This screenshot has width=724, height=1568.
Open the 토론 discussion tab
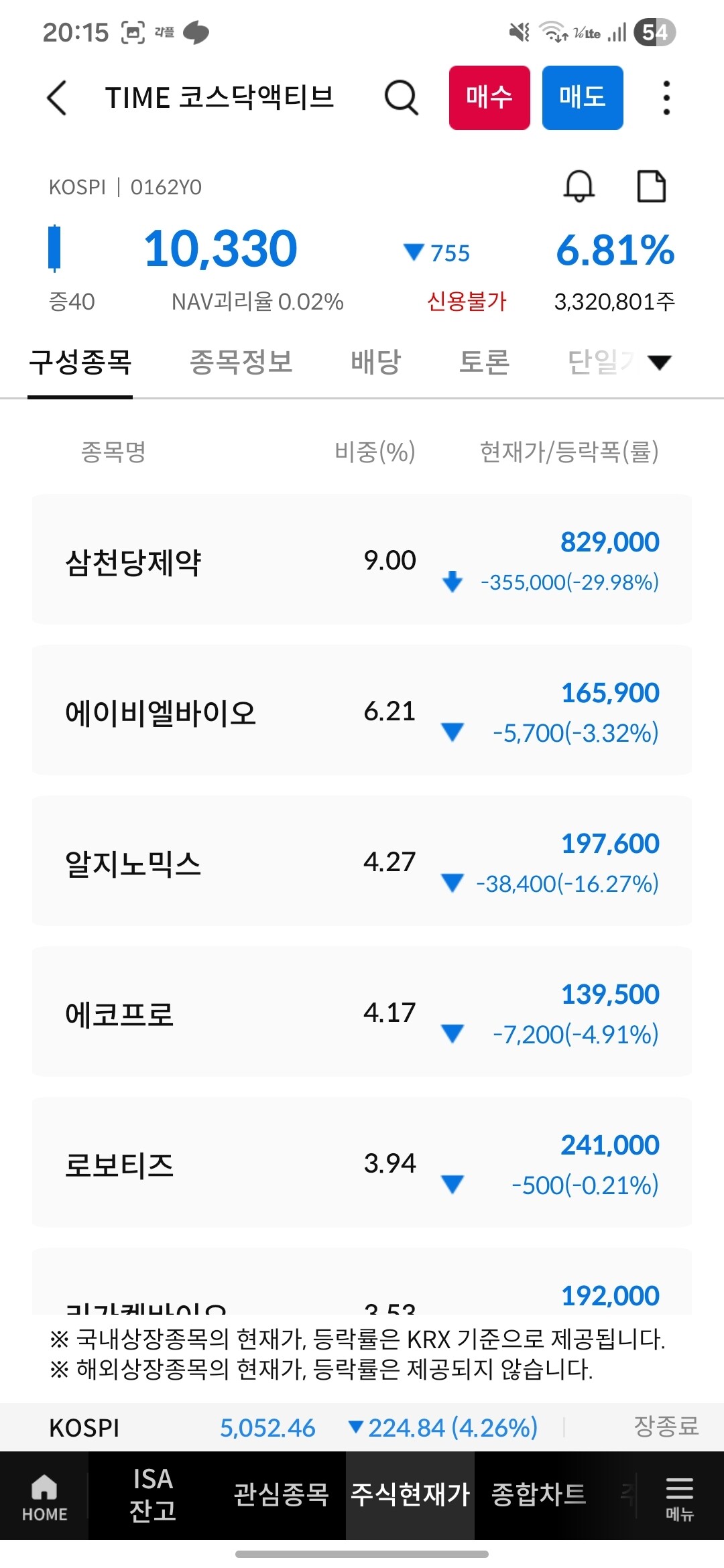tap(484, 363)
